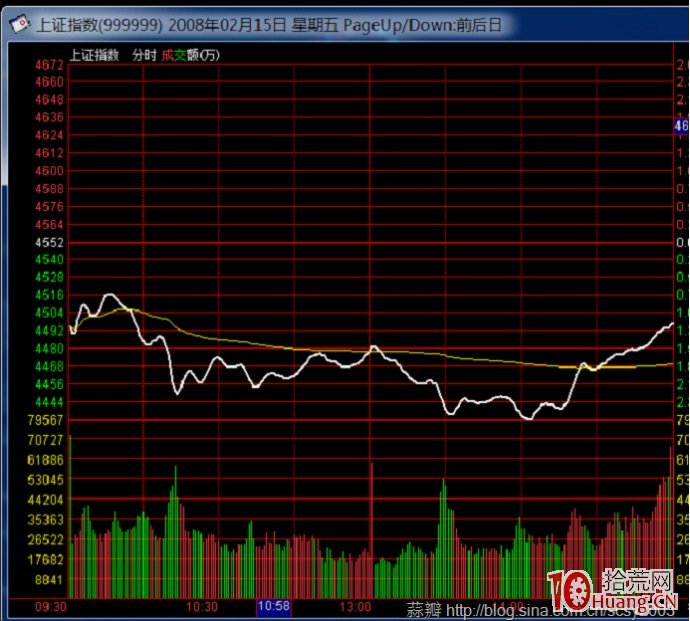Screen dimensions: 690x621
Task: Click the 4648 price axis label
Action: coord(49,100)
